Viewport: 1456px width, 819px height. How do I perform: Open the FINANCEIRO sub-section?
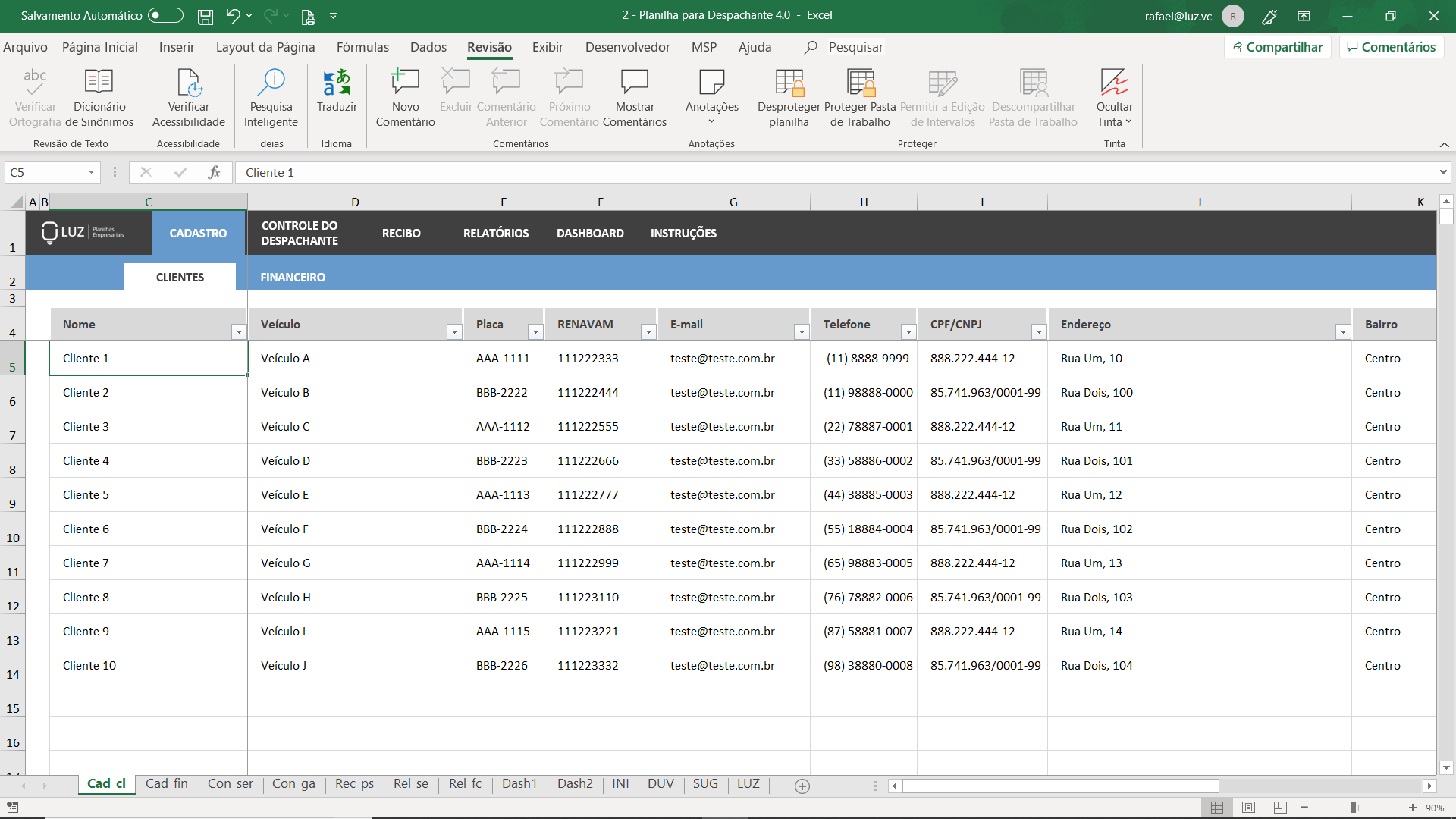(293, 277)
